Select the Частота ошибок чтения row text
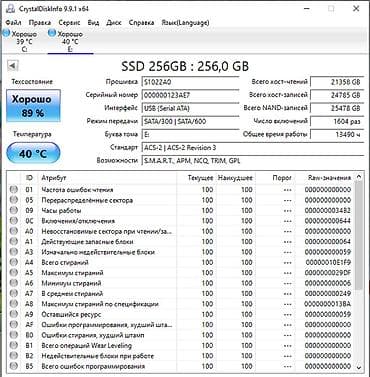The width and height of the screenshot is (370, 377). (77, 190)
